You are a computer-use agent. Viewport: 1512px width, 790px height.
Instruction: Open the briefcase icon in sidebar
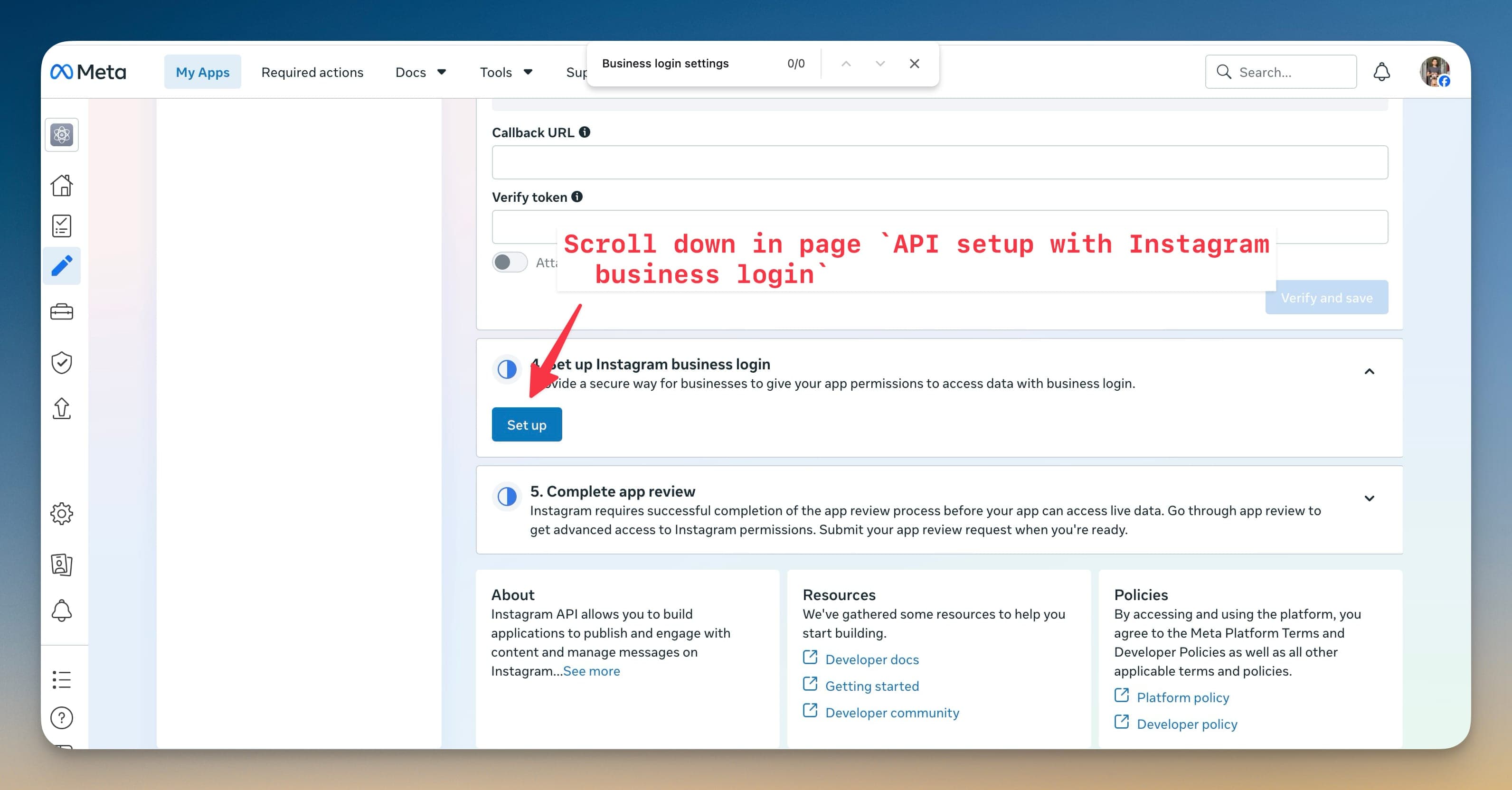click(x=62, y=311)
